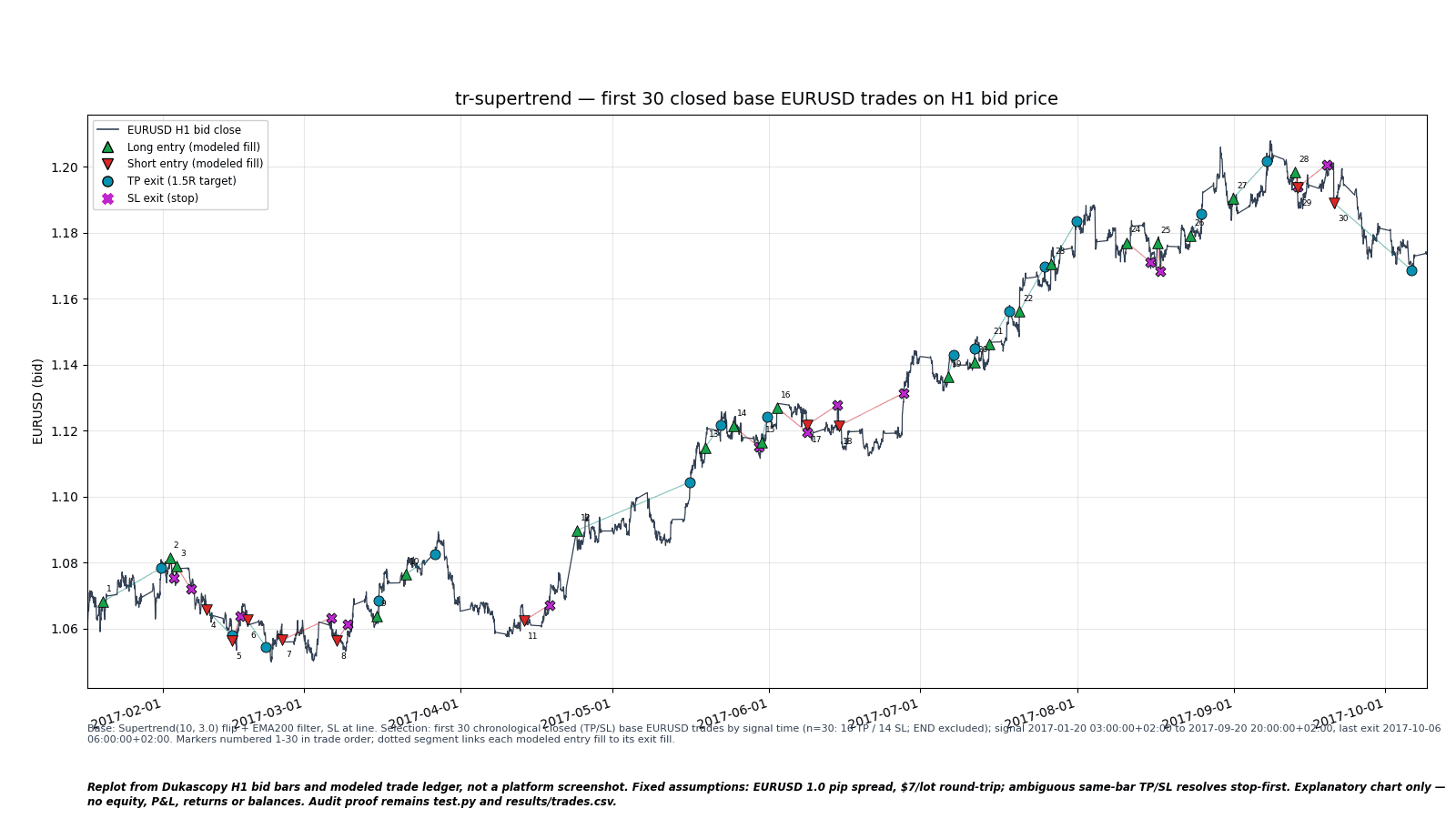Click the 'Long entry (modeled fill)' legend label
Viewport: 1456px width, 819px height.
click(x=194, y=147)
